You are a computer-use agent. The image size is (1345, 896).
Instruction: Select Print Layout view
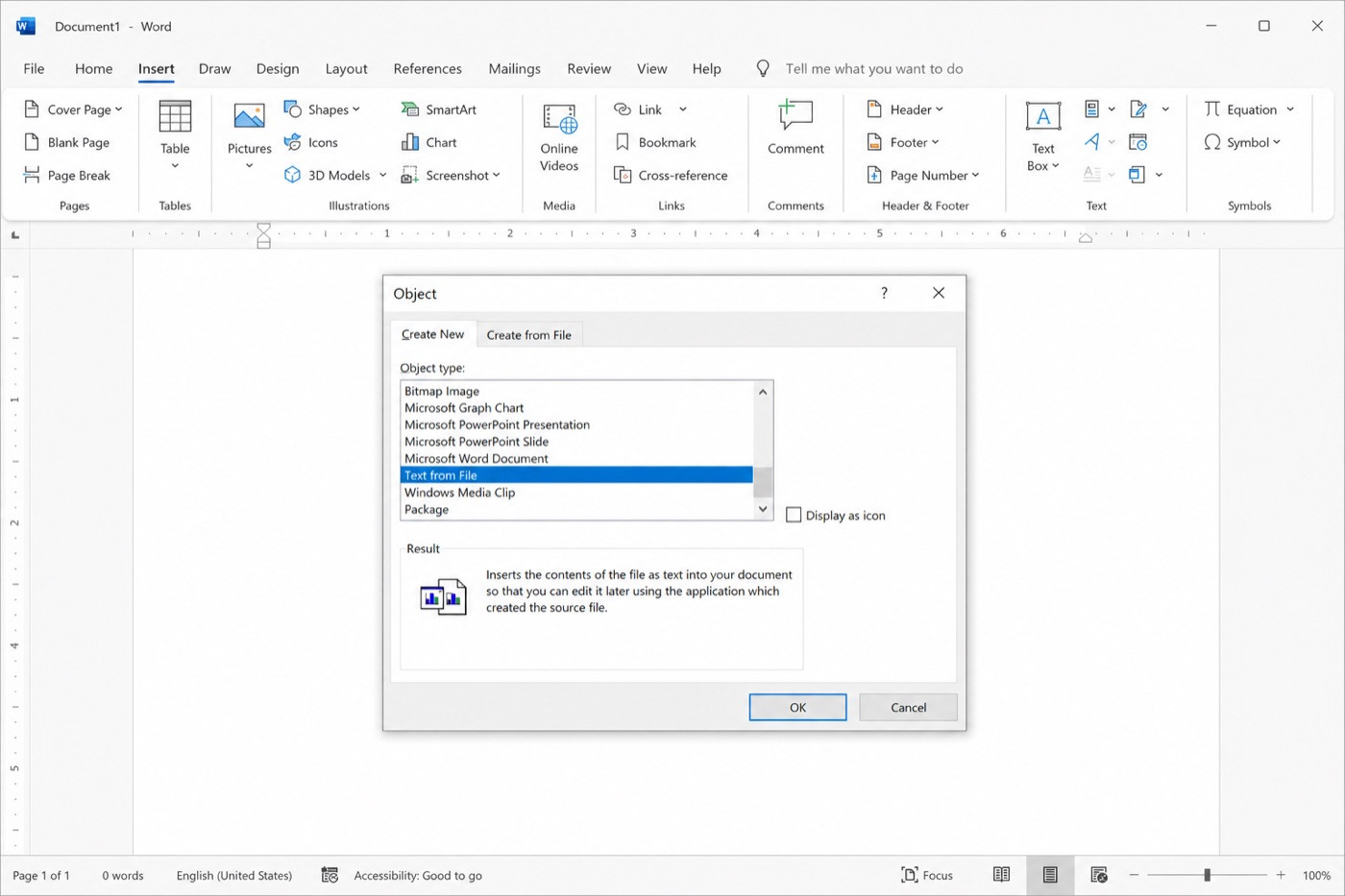(x=1050, y=875)
